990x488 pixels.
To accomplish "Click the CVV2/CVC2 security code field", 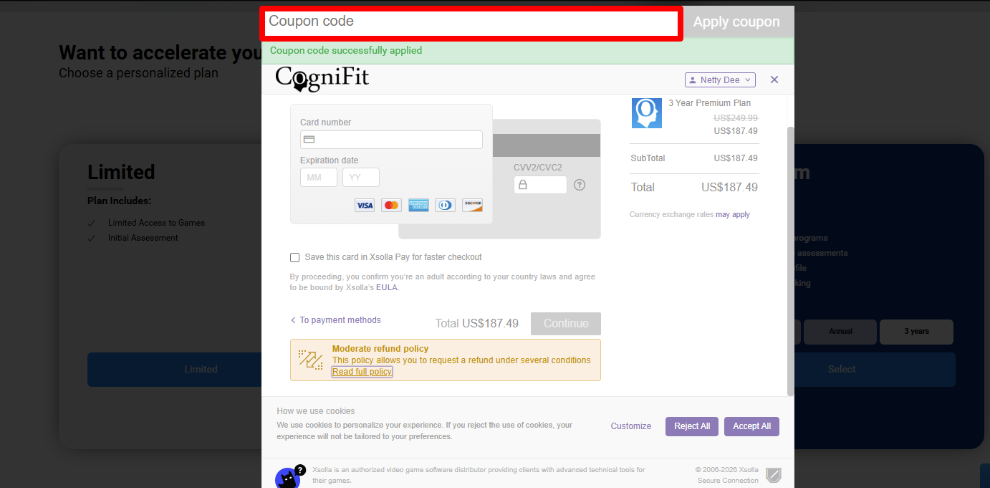I will coord(540,184).
